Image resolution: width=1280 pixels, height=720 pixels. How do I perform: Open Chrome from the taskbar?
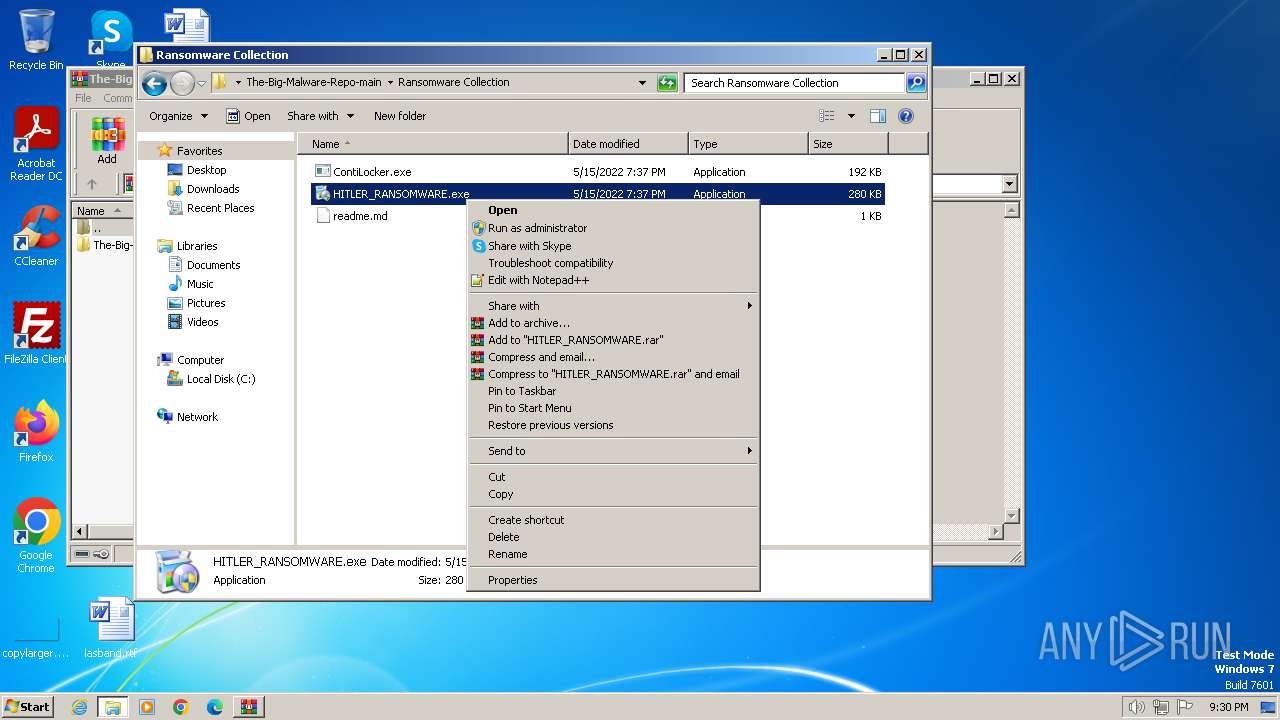(181, 707)
